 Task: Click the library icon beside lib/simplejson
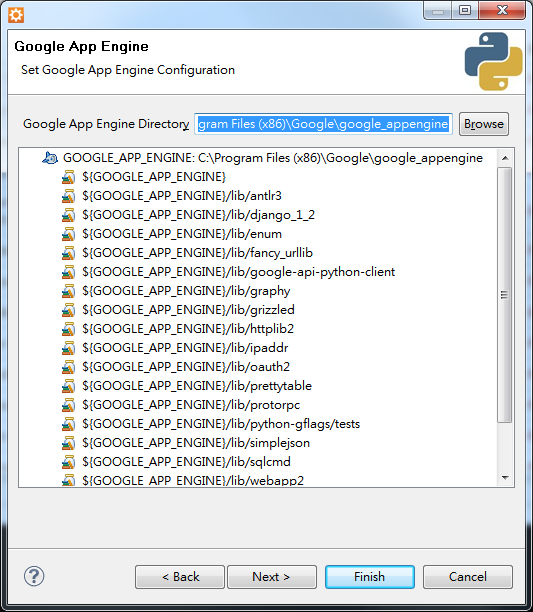click(x=68, y=443)
